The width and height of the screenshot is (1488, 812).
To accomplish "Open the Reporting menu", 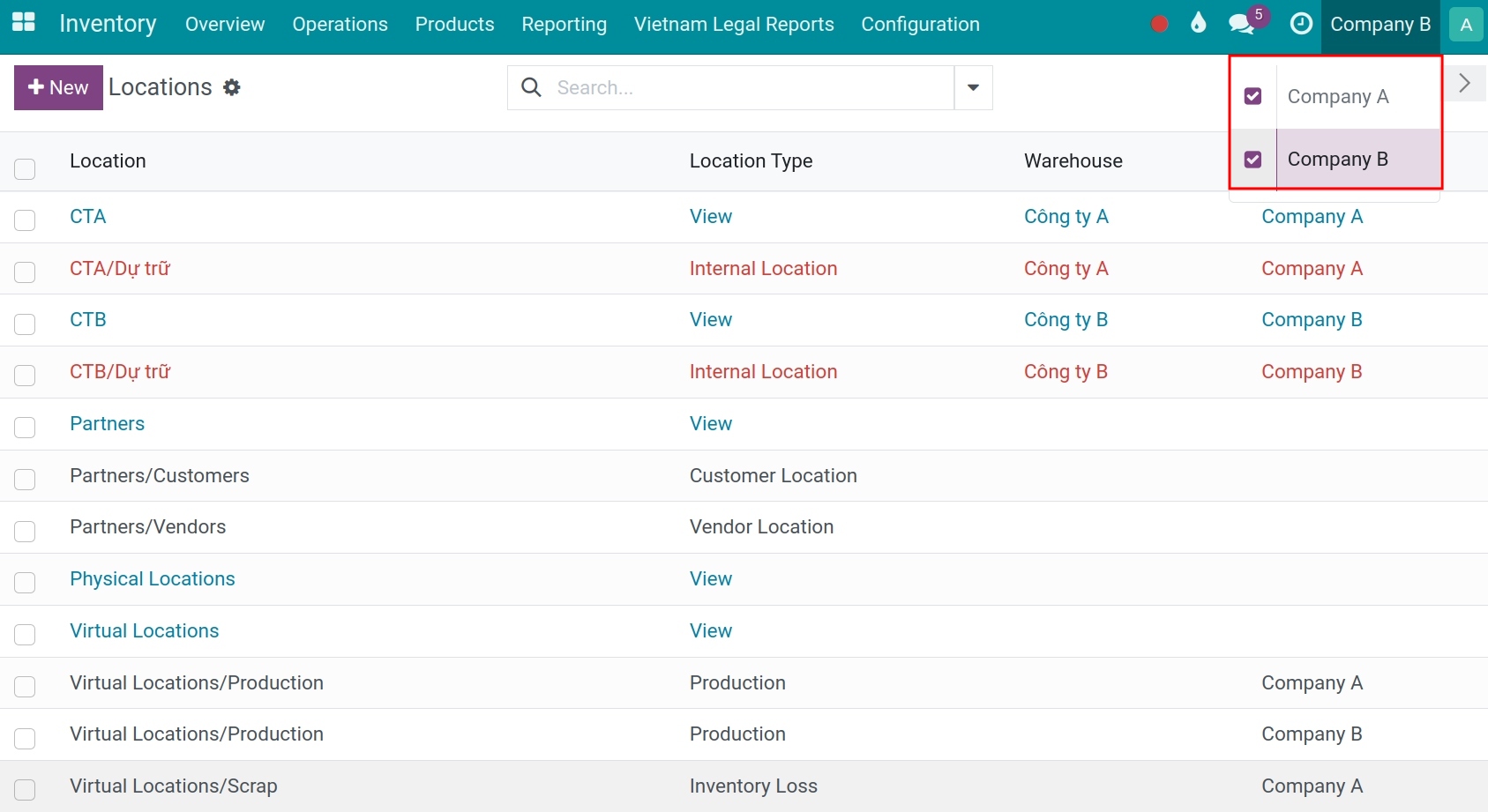I will 565,24.
